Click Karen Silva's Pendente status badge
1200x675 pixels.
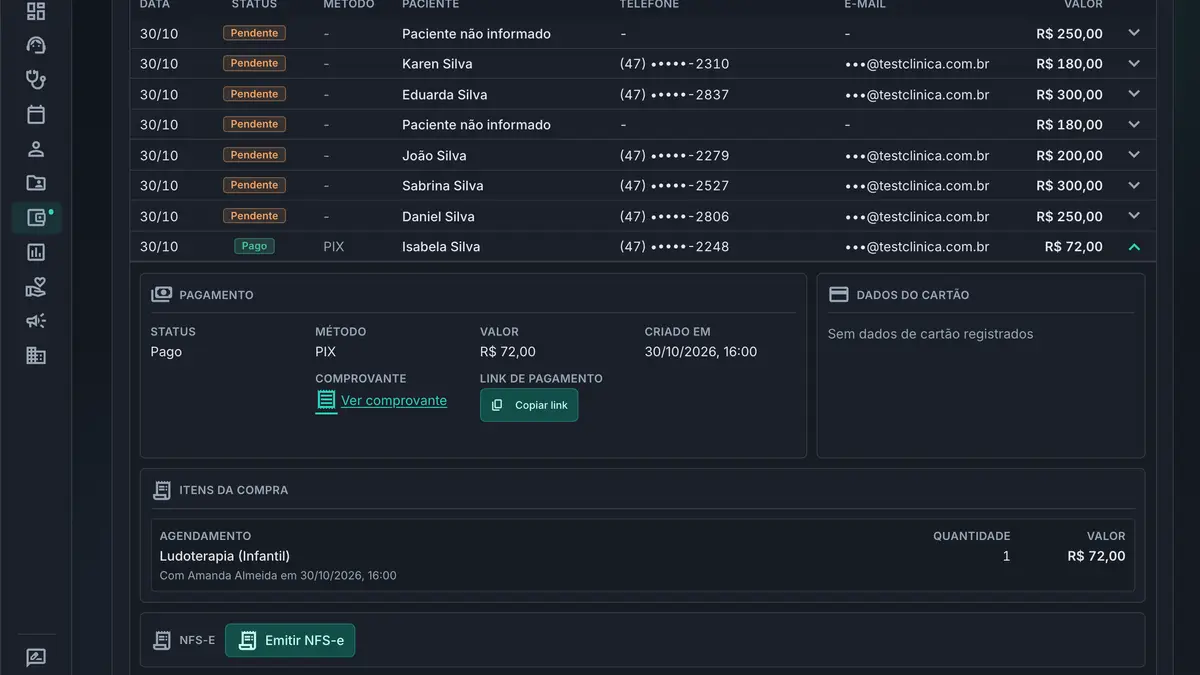pyautogui.click(x=254, y=63)
